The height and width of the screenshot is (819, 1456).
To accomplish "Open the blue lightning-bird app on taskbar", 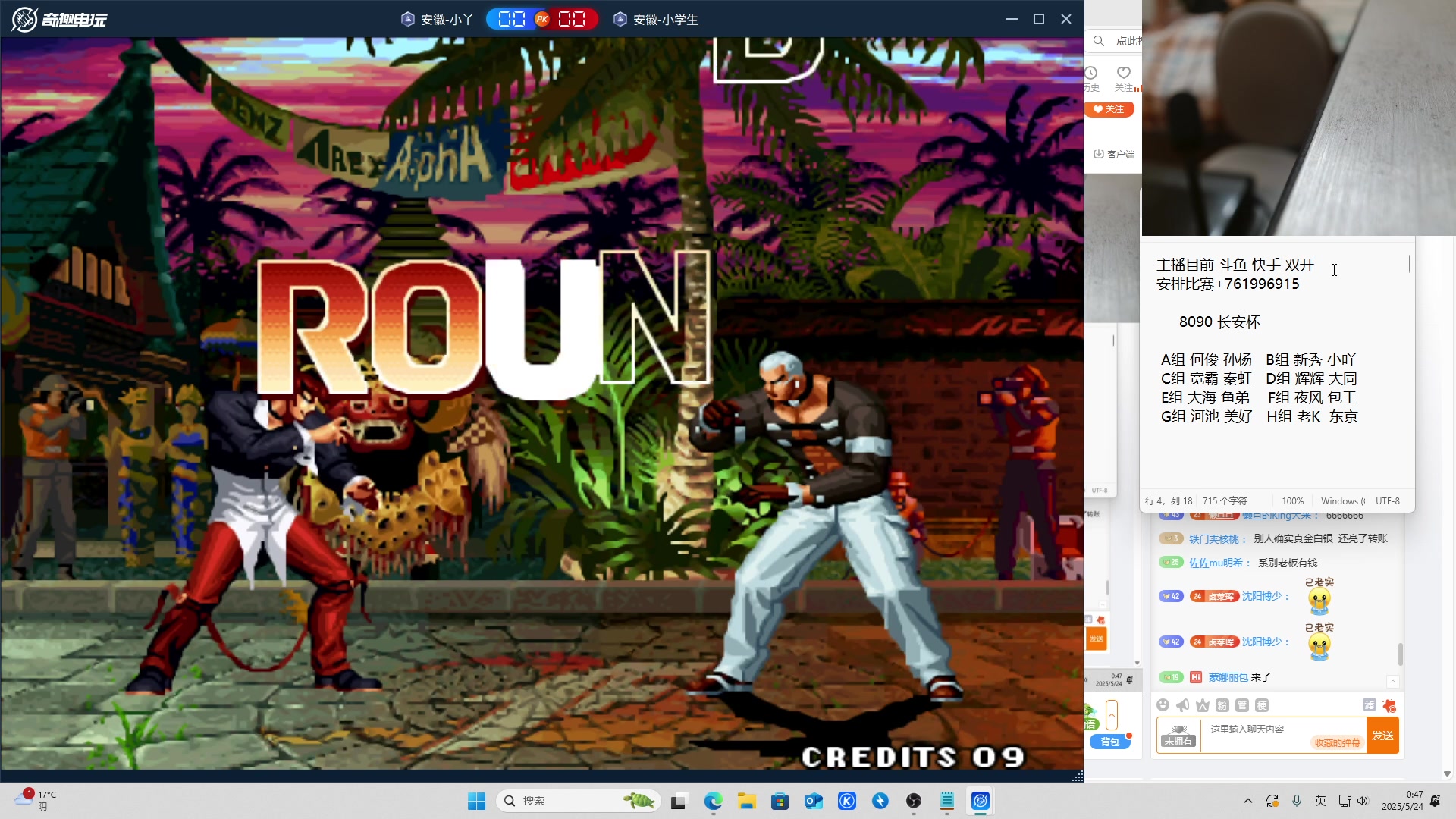I will [x=880, y=801].
